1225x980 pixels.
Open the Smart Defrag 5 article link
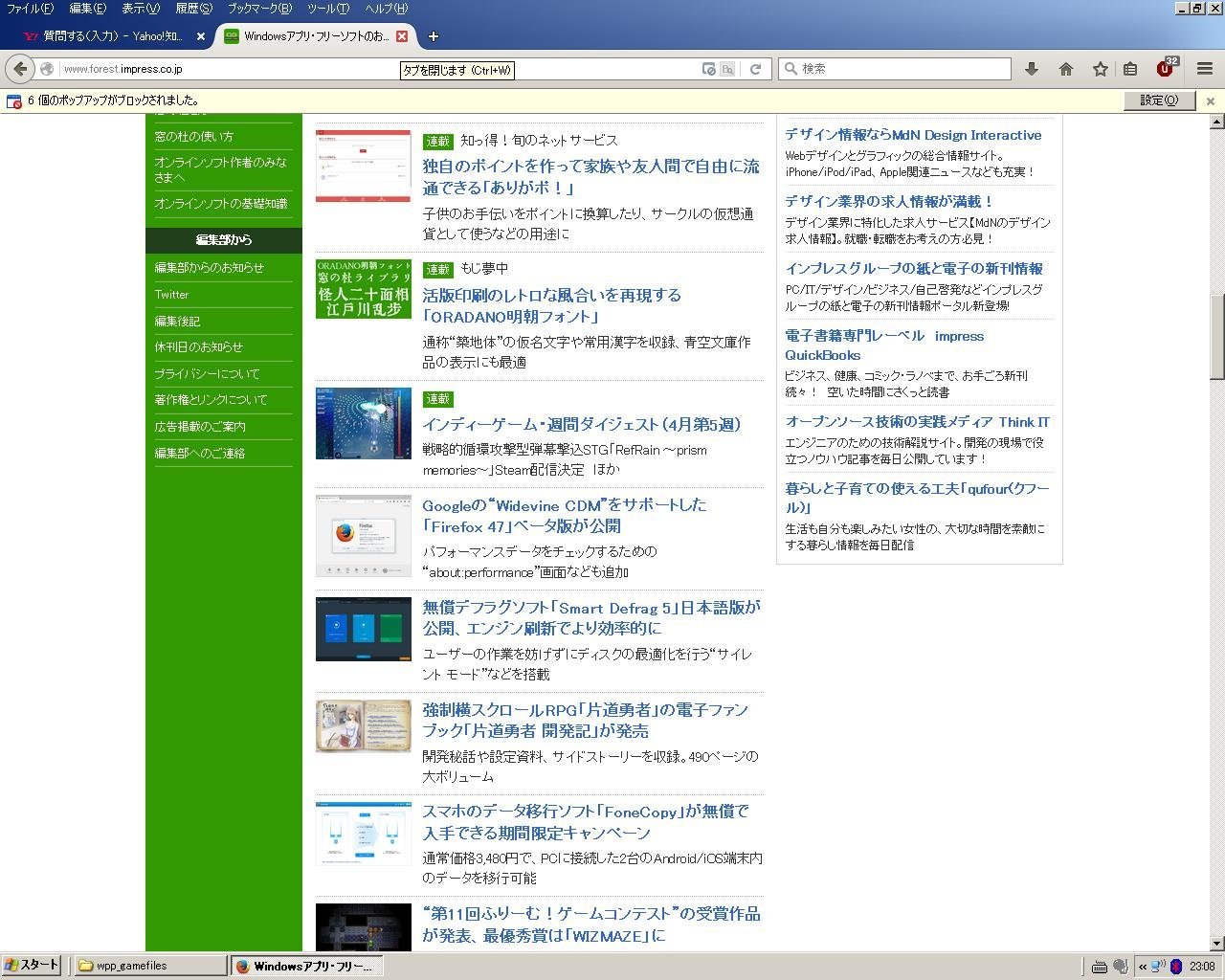[x=590, y=617]
